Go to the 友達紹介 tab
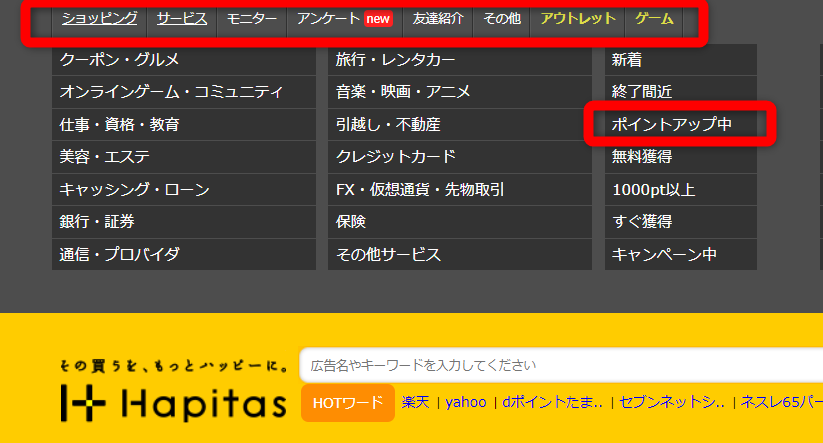The height and width of the screenshot is (443, 823). point(438,19)
